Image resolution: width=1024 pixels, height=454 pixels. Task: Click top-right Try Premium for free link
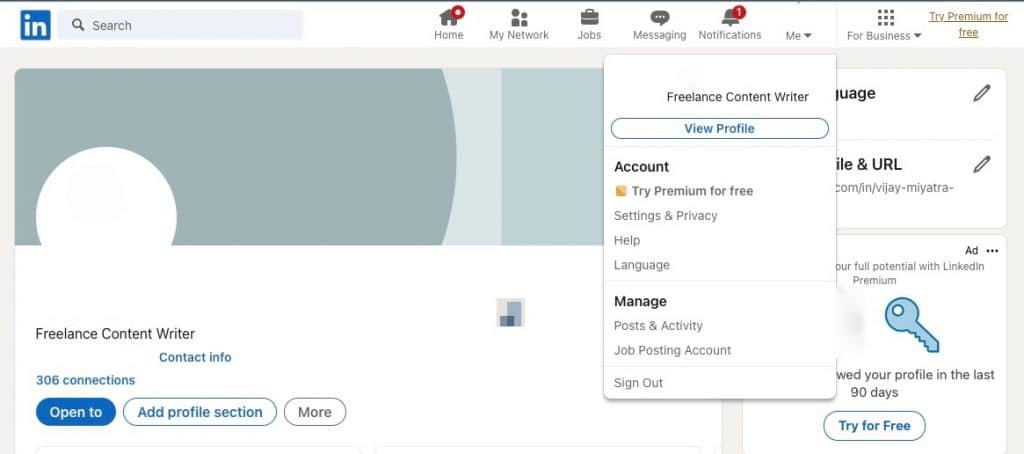(968, 24)
